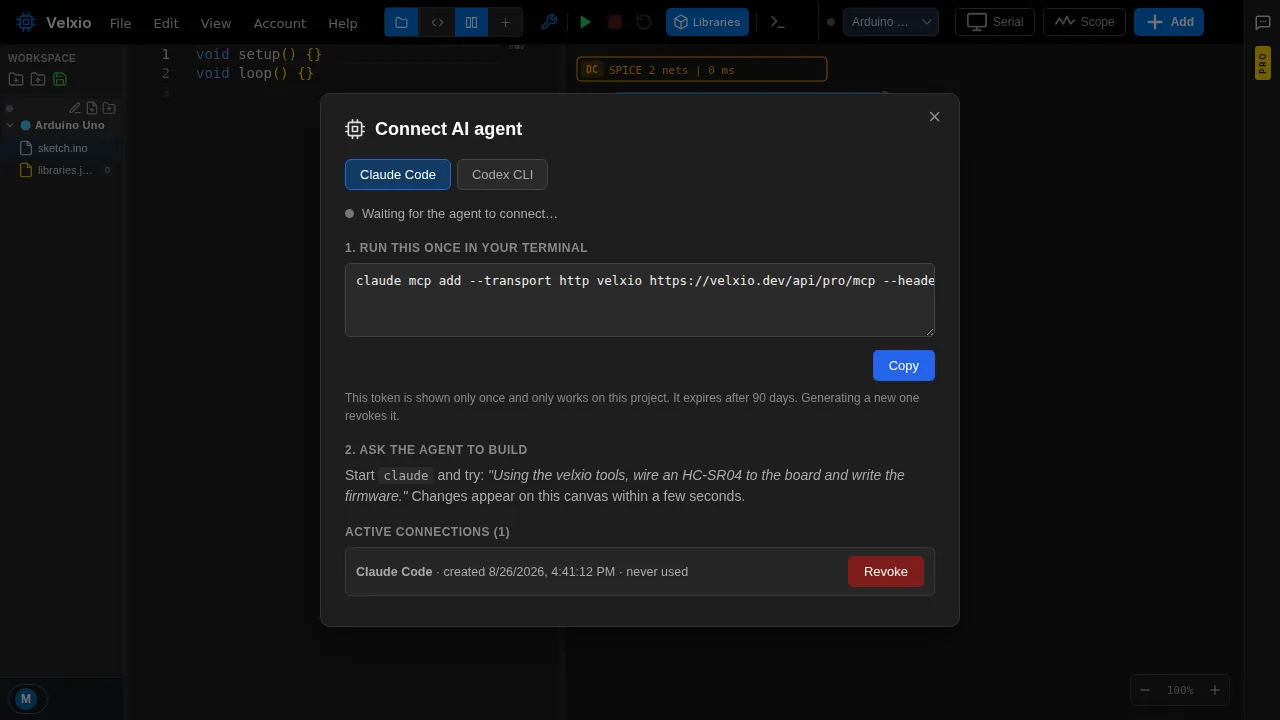Open sketch.ino in the workspace tree
The width and height of the screenshot is (1280, 720).
pyautogui.click(x=62, y=148)
